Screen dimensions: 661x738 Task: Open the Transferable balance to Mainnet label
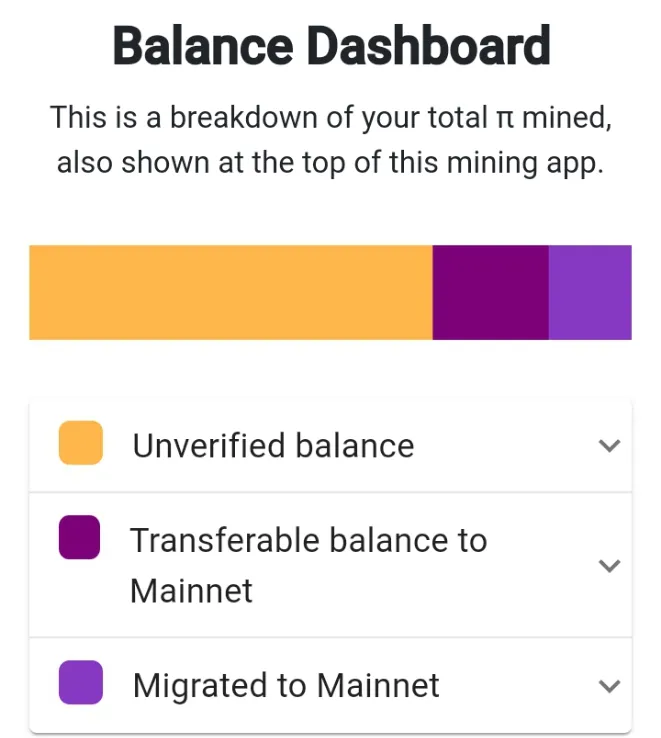(308, 565)
